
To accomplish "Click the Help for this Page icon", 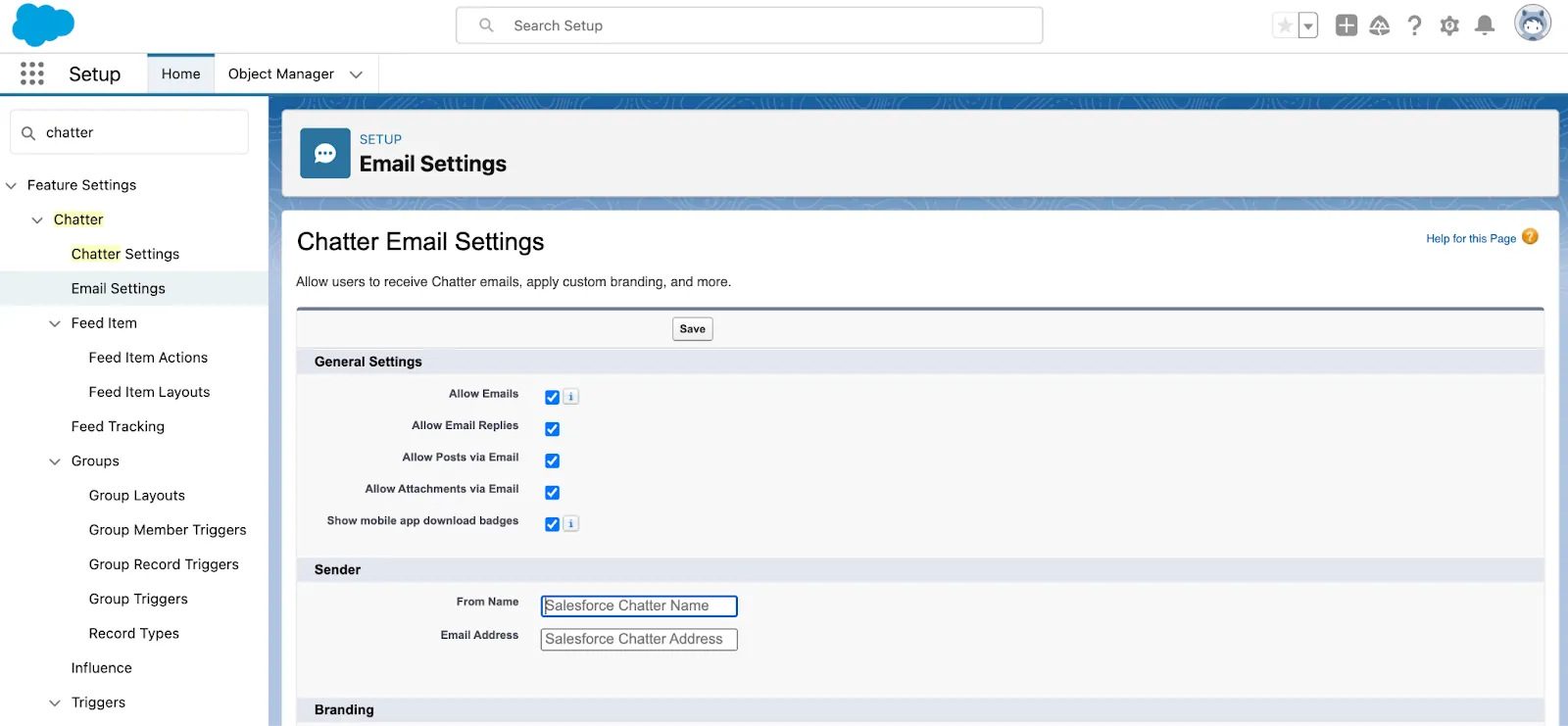I will click(x=1530, y=237).
